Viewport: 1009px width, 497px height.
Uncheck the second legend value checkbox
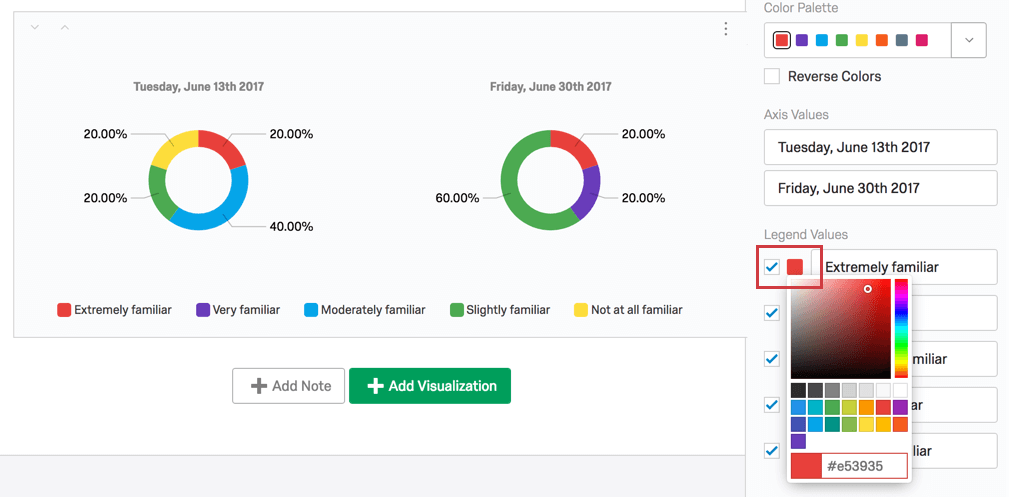click(x=772, y=313)
